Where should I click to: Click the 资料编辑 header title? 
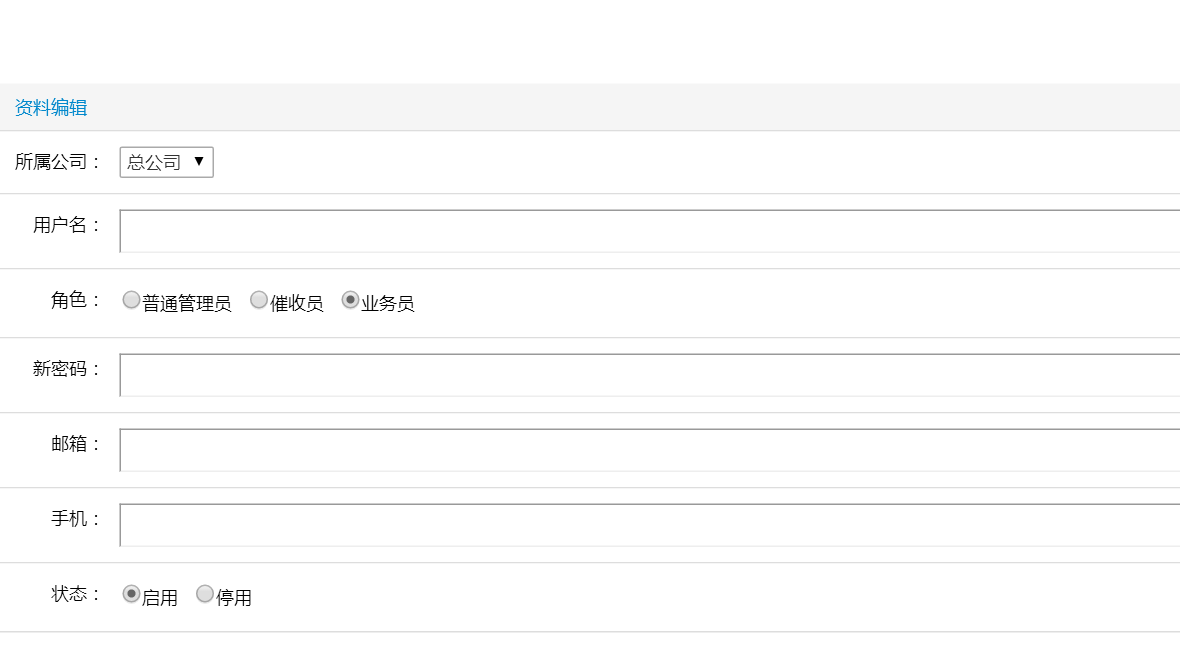point(51,108)
